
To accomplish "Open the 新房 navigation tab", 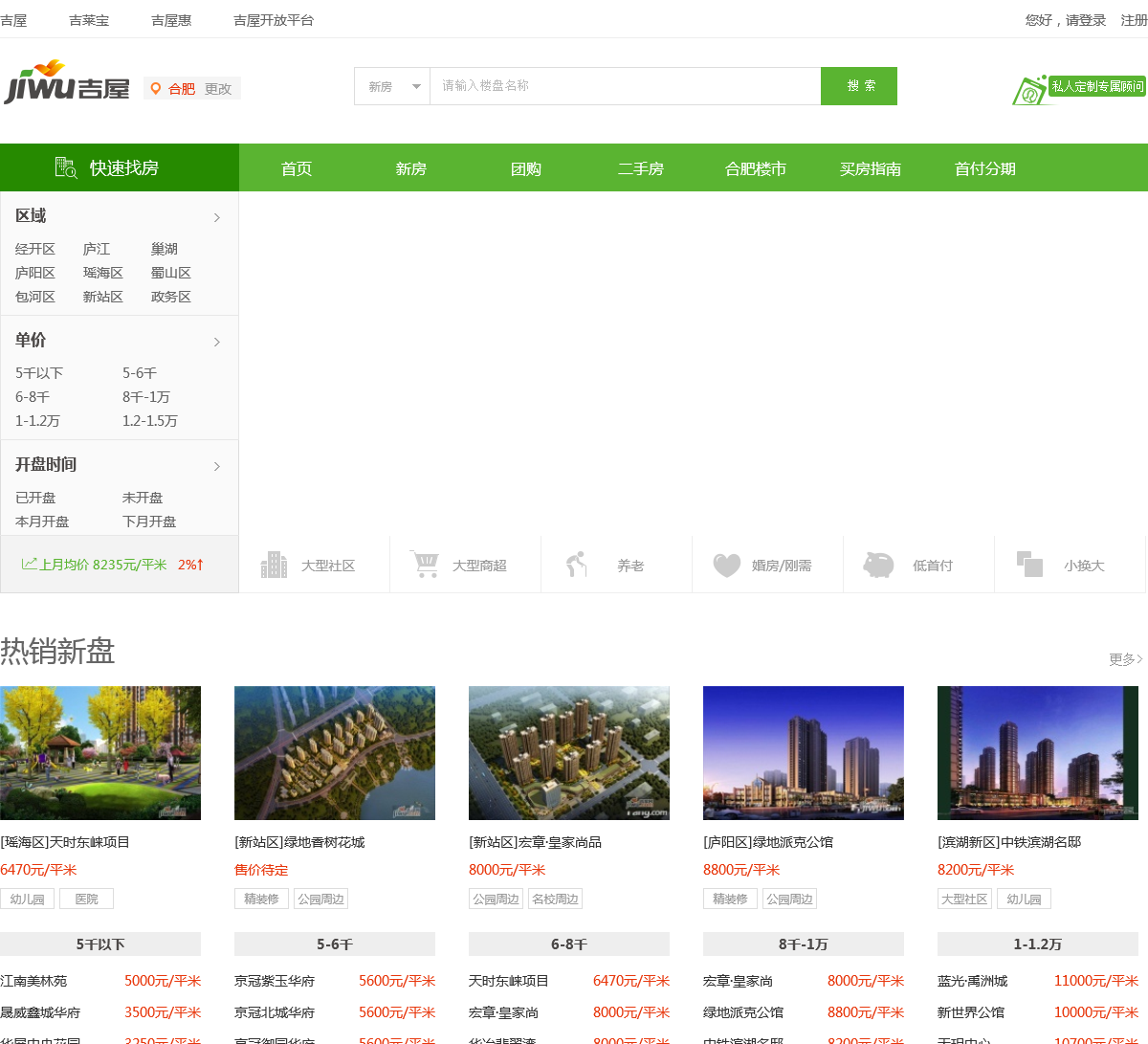I will coord(411,168).
